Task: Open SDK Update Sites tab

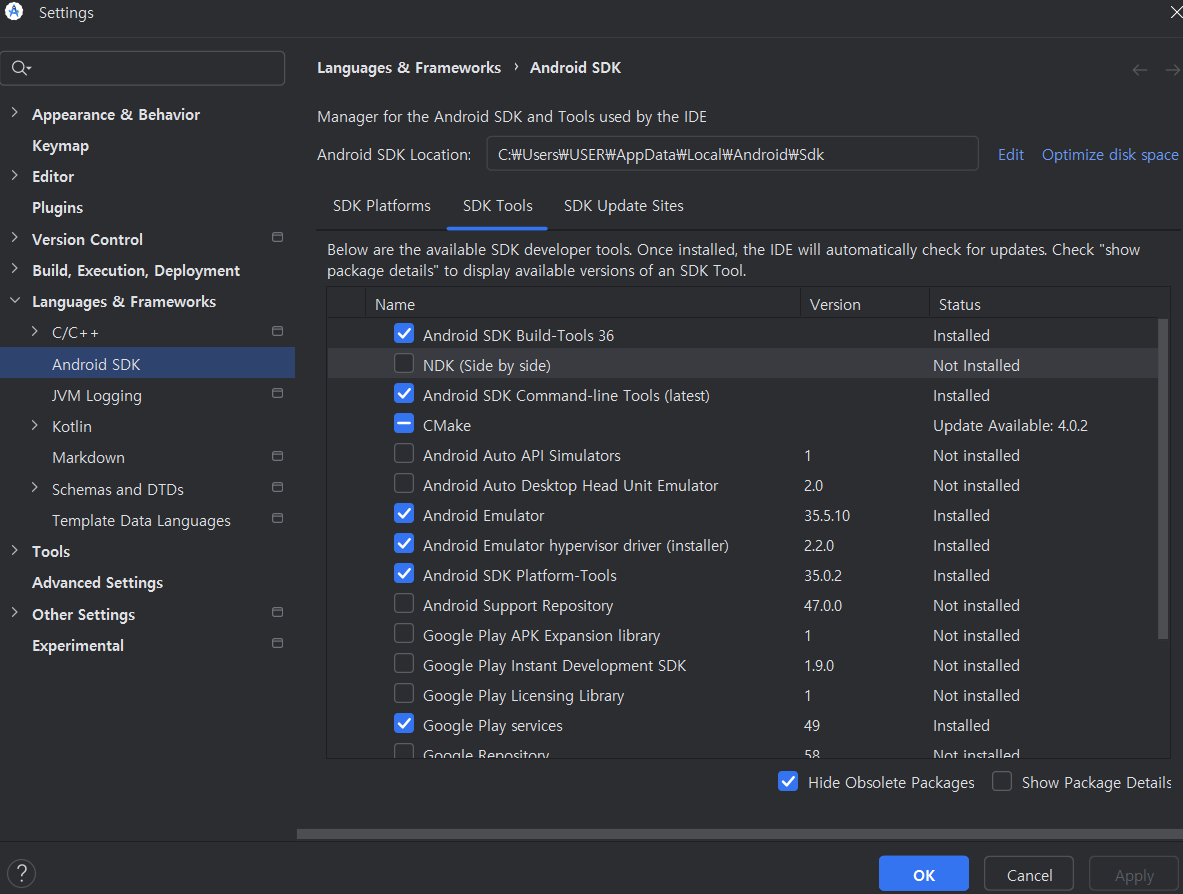Action: click(x=623, y=206)
